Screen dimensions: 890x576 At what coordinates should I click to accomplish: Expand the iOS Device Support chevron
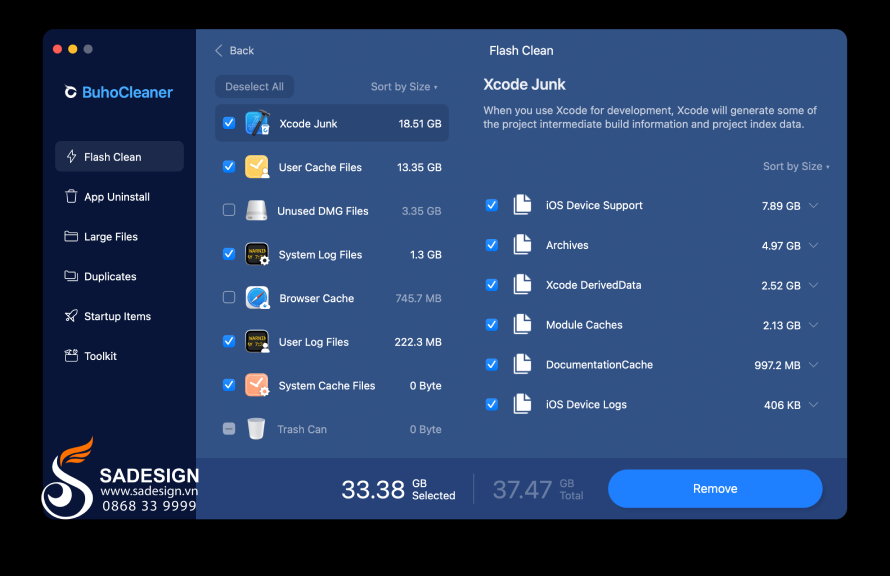click(x=813, y=205)
